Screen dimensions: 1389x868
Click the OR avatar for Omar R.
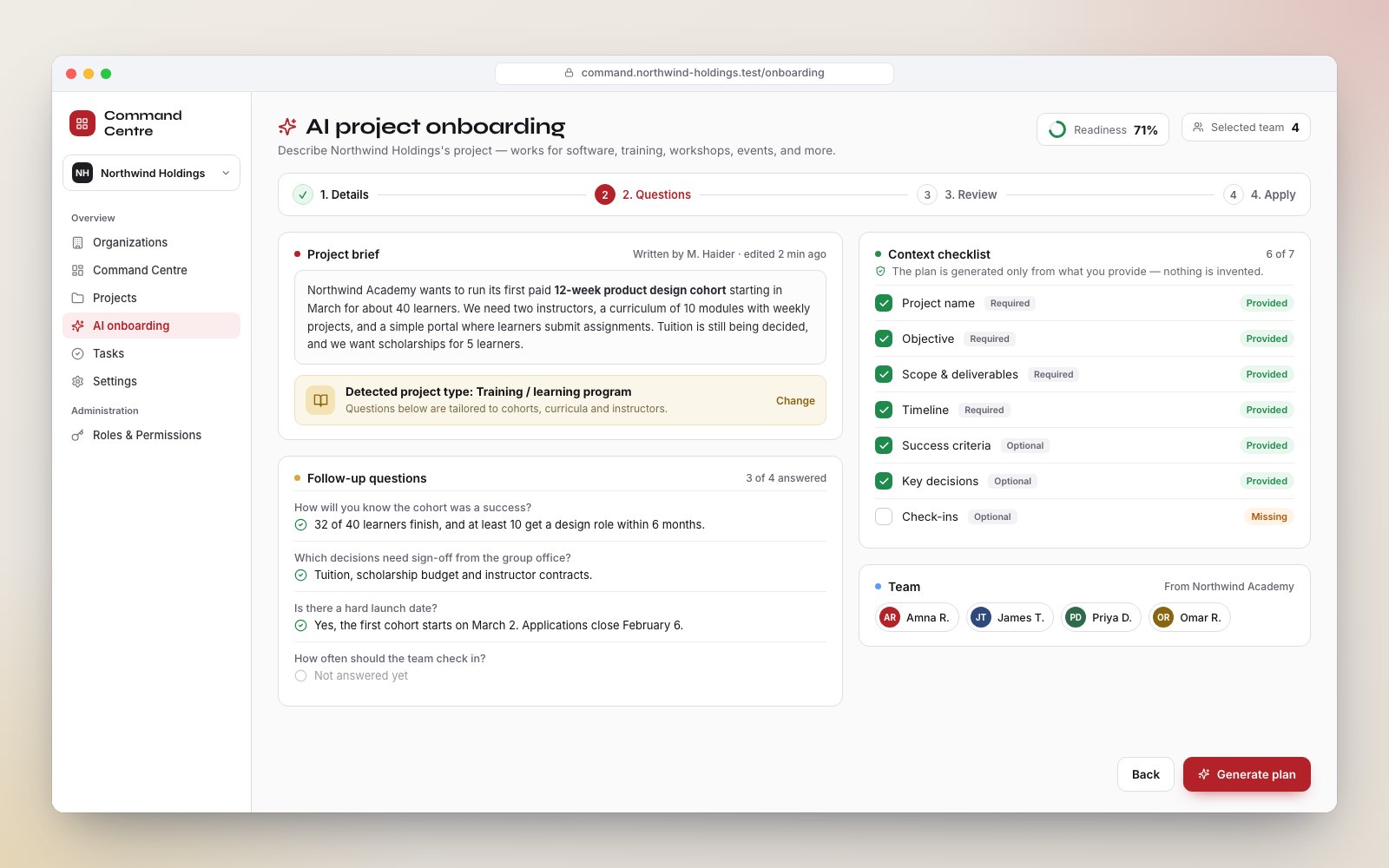(1163, 617)
